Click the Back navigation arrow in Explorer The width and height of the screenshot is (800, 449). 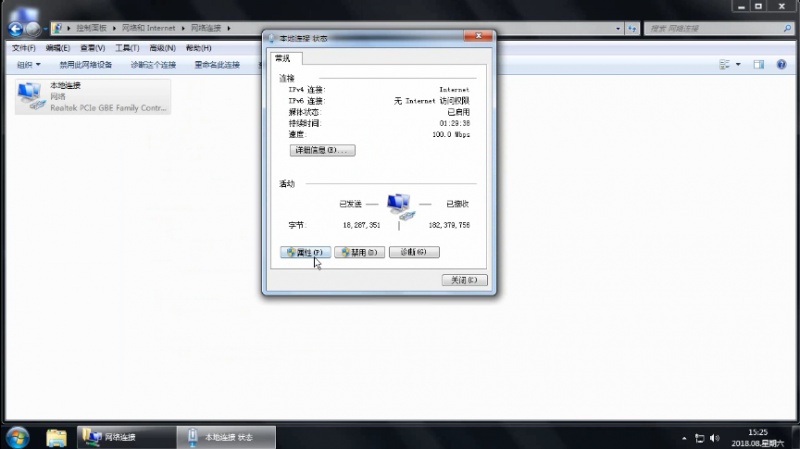(16, 29)
